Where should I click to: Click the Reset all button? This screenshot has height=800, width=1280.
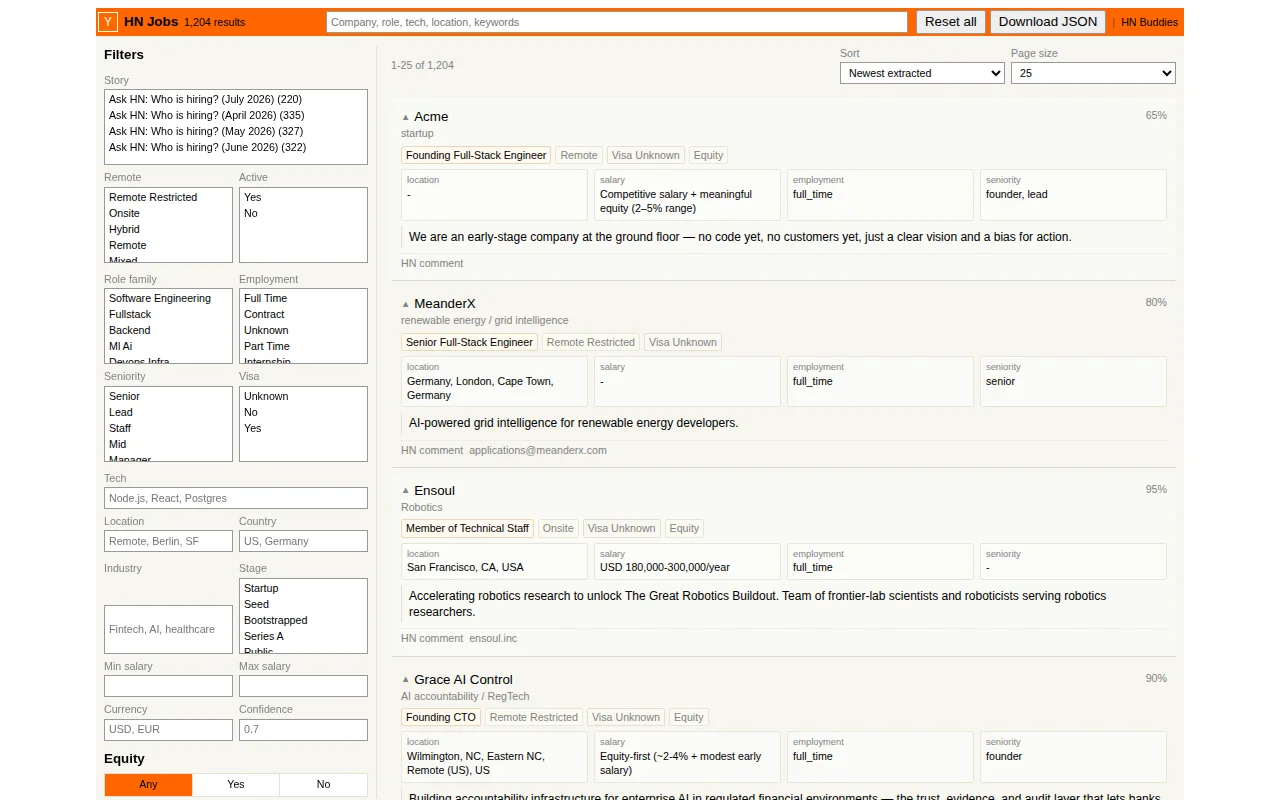(x=951, y=22)
